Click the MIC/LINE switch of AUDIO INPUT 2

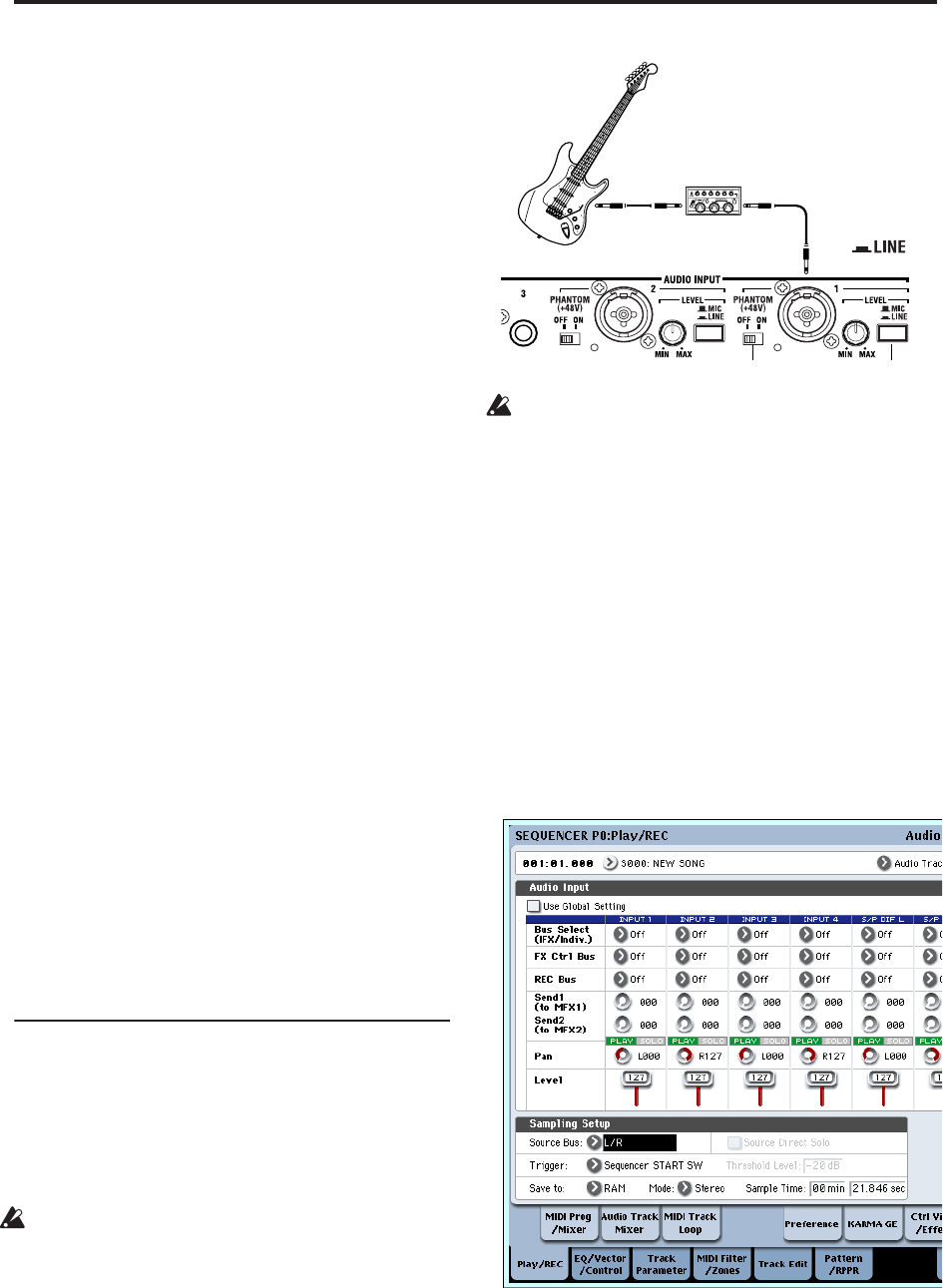point(710,335)
